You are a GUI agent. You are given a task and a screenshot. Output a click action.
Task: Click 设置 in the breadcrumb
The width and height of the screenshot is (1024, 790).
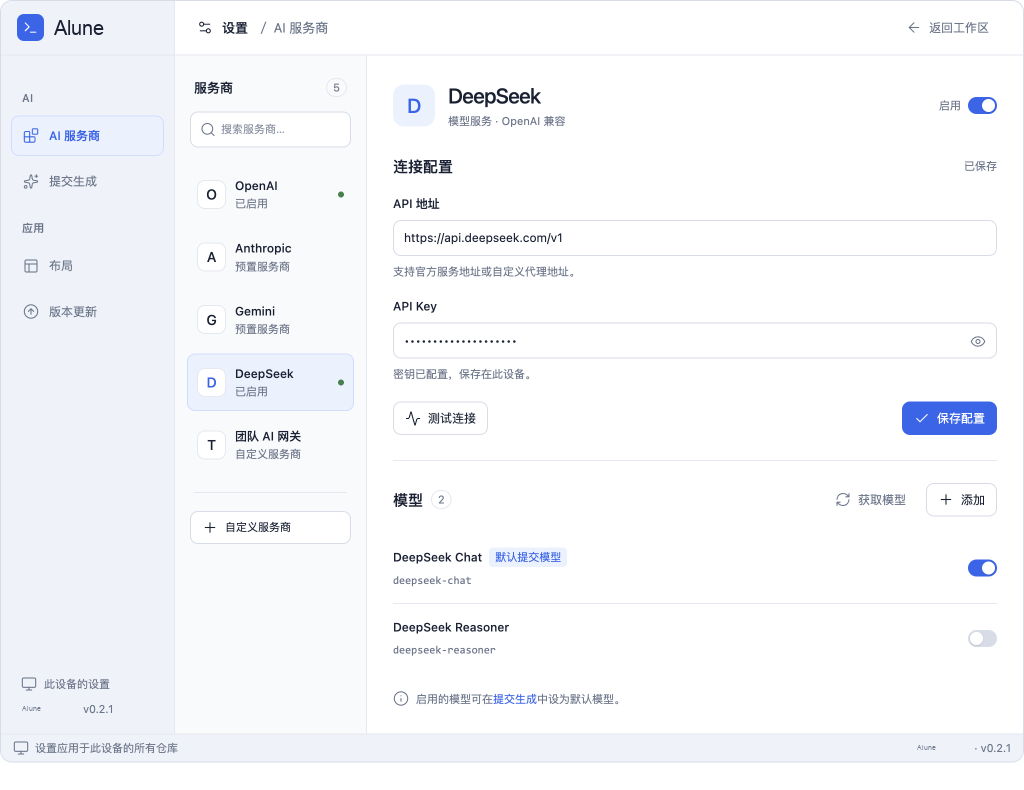[x=234, y=27]
